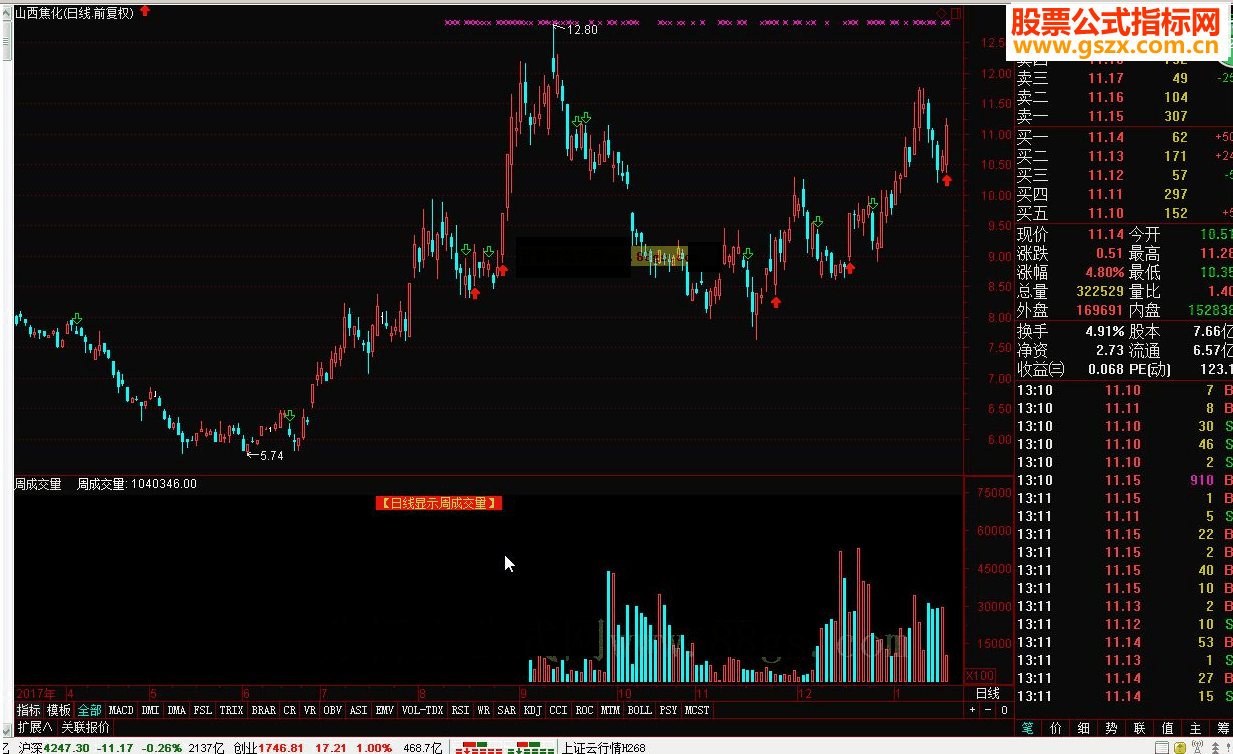Switch to the VOL-TDX indicator

pos(422,710)
